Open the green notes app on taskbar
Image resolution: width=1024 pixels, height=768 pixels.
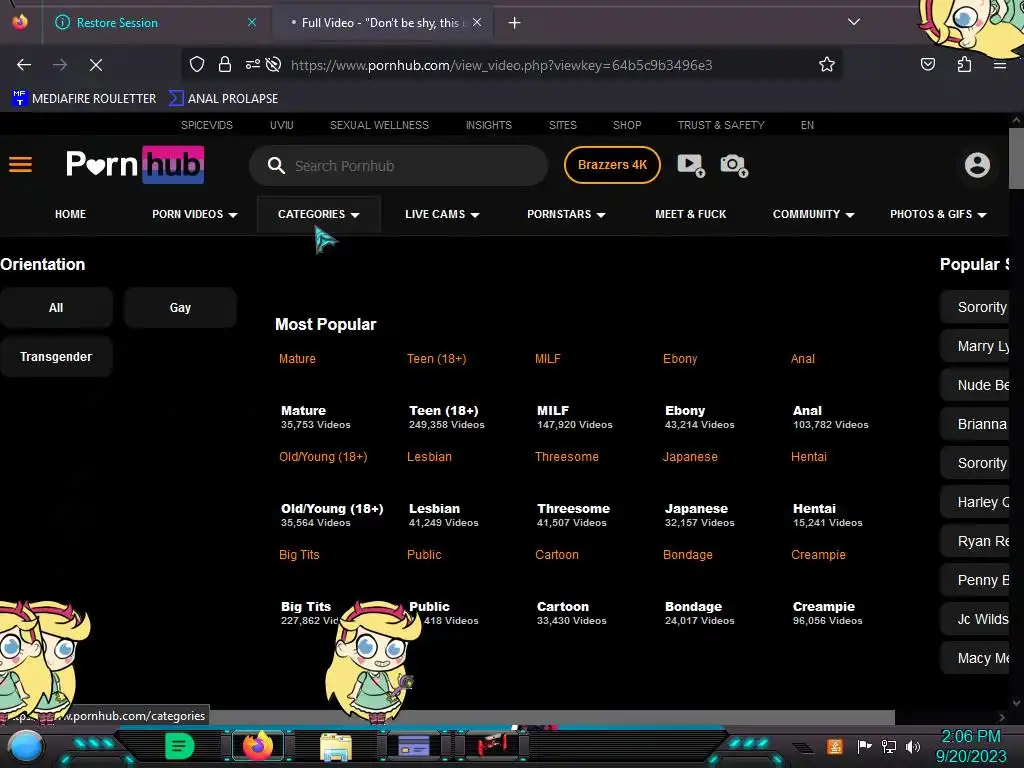coord(179,746)
